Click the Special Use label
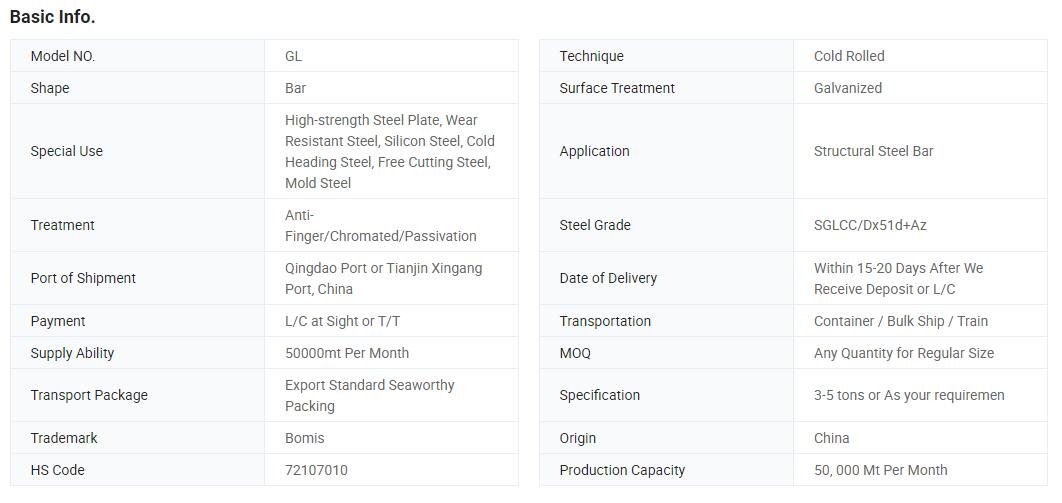Image resolution: width=1062 pixels, height=503 pixels. point(67,151)
